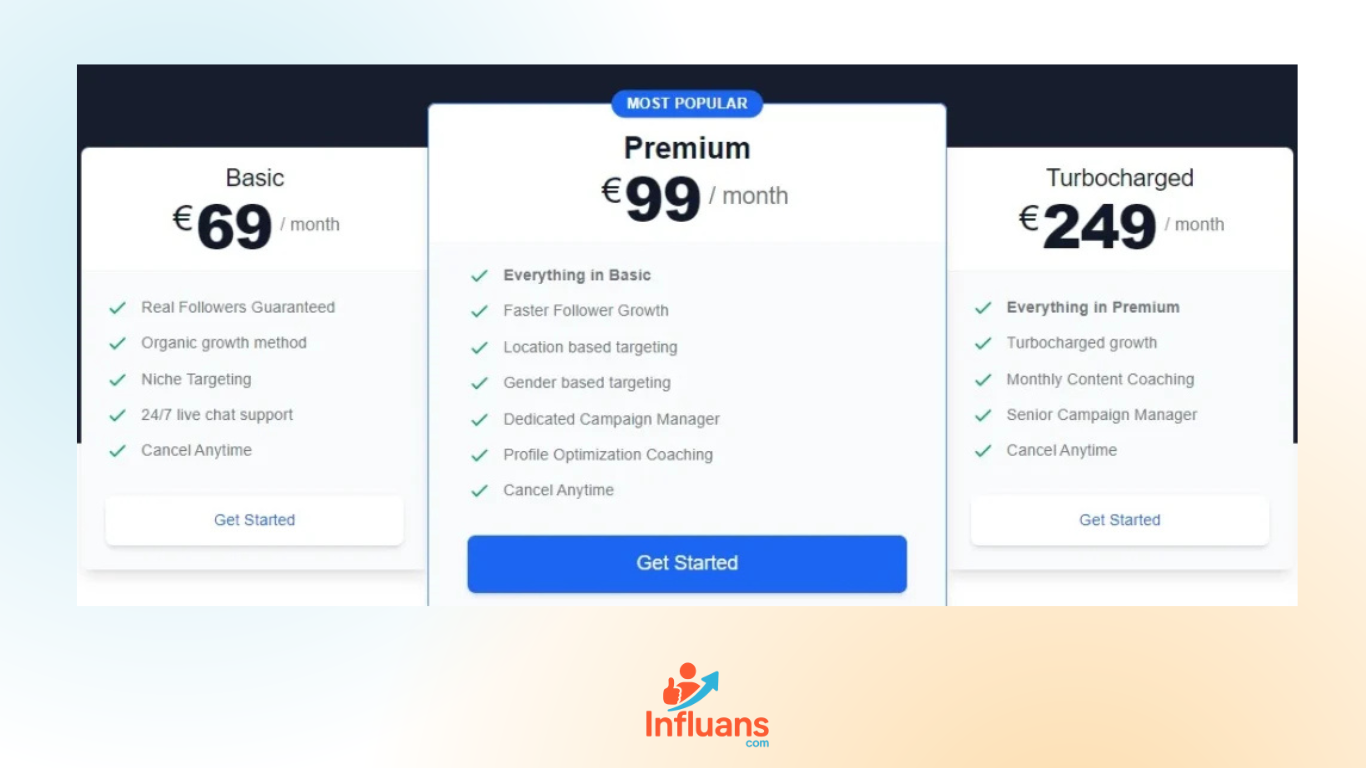Image resolution: width=1366 pixels, height=768 pixels.
Task: Click the Profile Optimization Coaching feature text
Action: pos(608,455)
